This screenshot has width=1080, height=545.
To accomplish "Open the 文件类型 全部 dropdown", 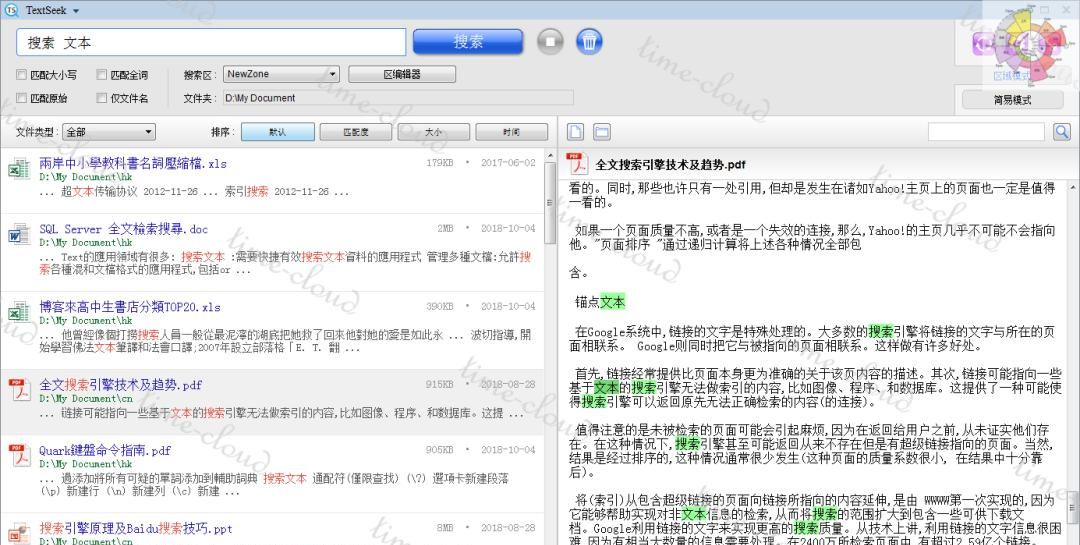I will coord(109,132).
